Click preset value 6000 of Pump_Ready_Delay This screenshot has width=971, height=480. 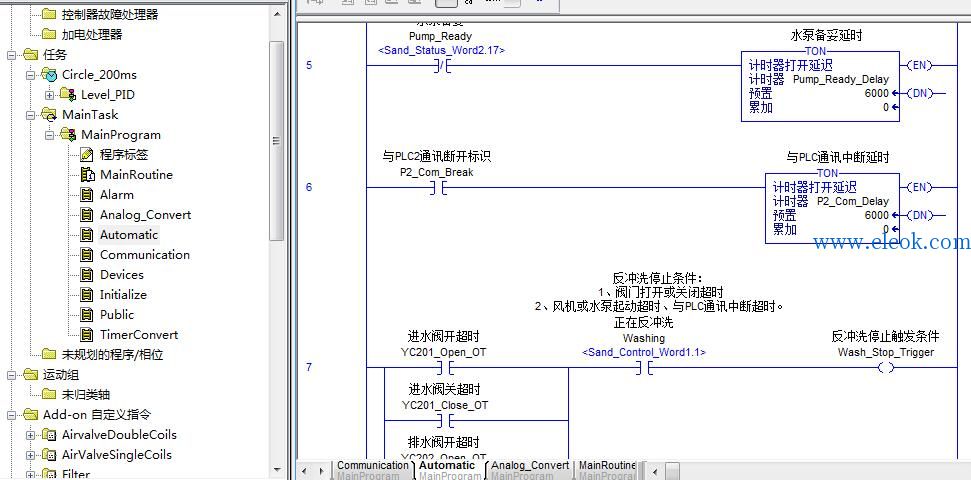[876, 94]
